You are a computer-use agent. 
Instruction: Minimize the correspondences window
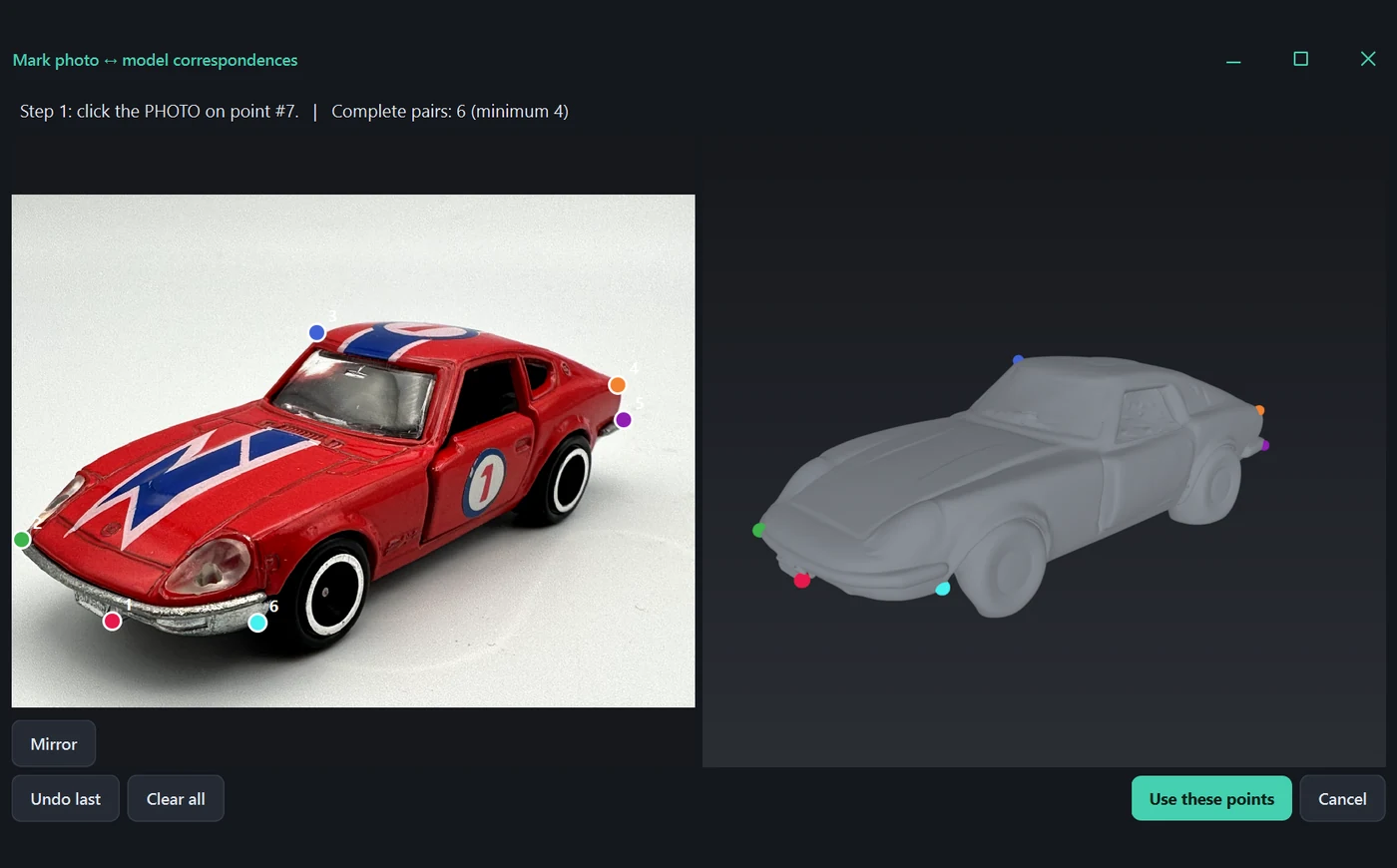[1233, 60]
